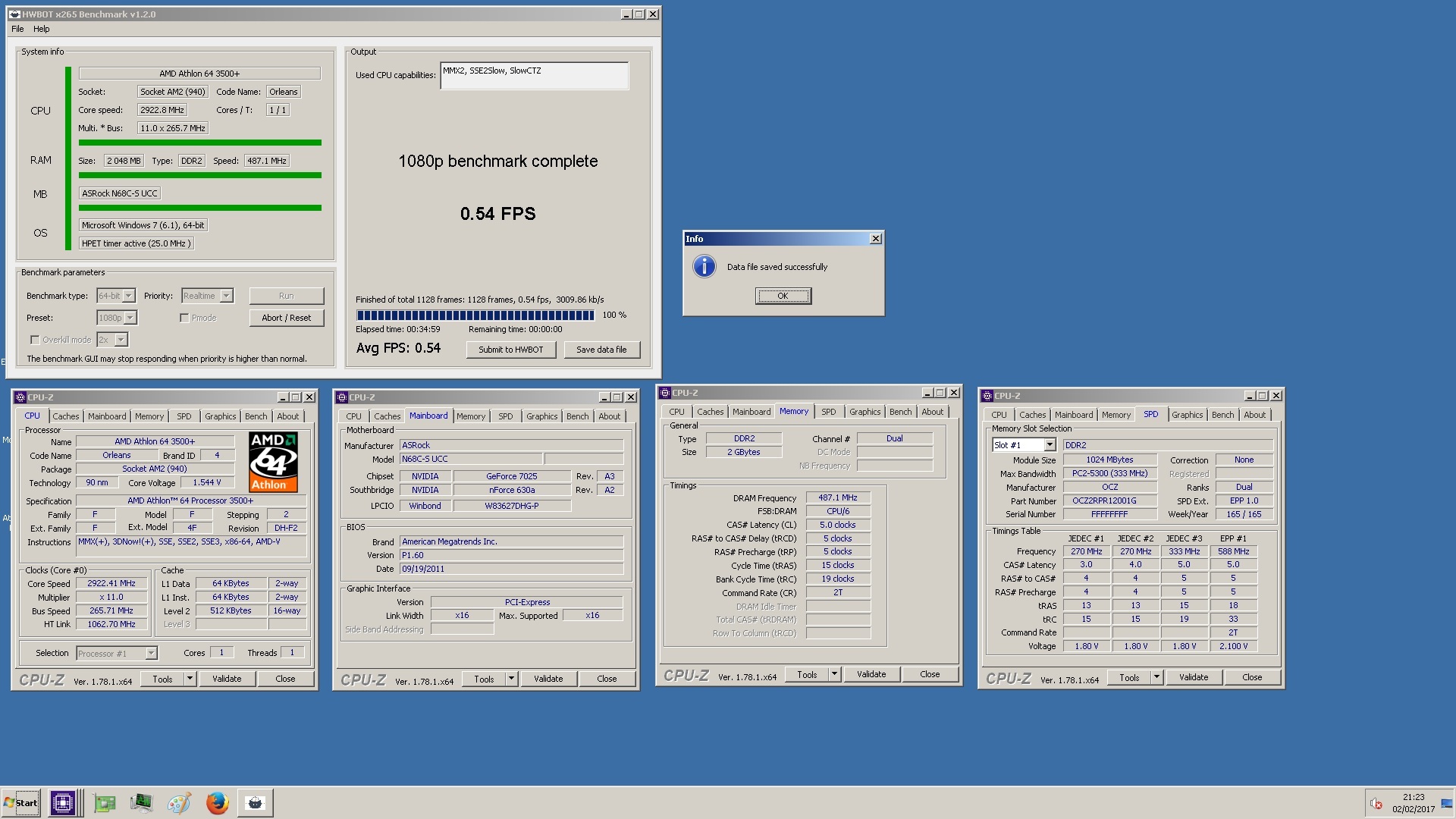Screen dimensions: 1456x819
Task: Open the Overkill mode 2x dropdown
Action: tap(121, 340)
